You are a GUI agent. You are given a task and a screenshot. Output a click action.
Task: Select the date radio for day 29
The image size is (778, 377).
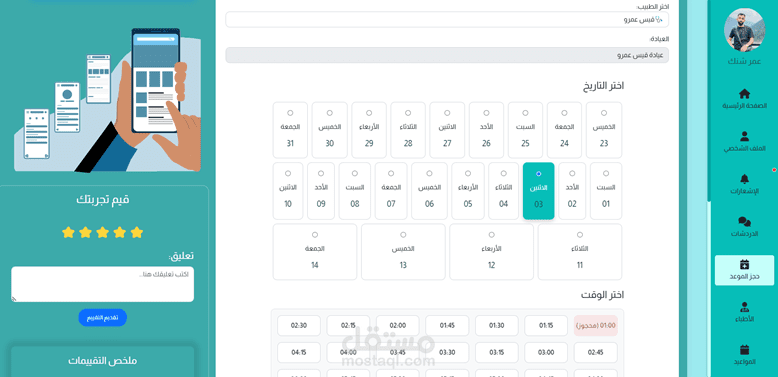369,113
